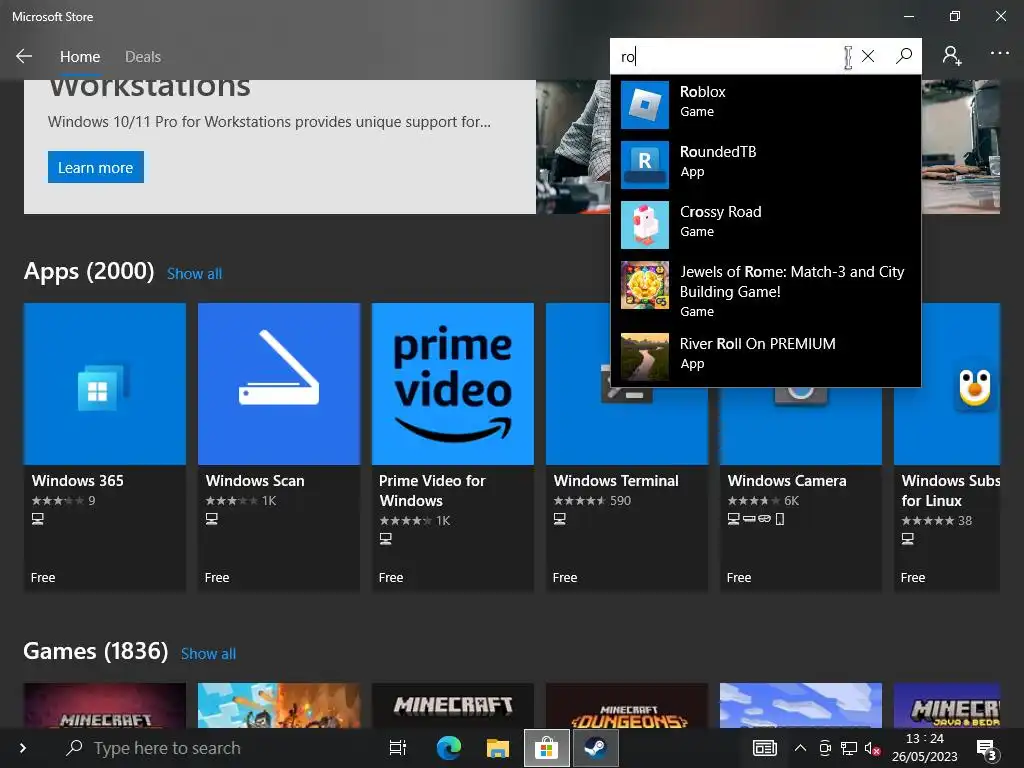This screenshot has width=1024, height=768.
Task: Show all Apps link
Action: (195, 274)
